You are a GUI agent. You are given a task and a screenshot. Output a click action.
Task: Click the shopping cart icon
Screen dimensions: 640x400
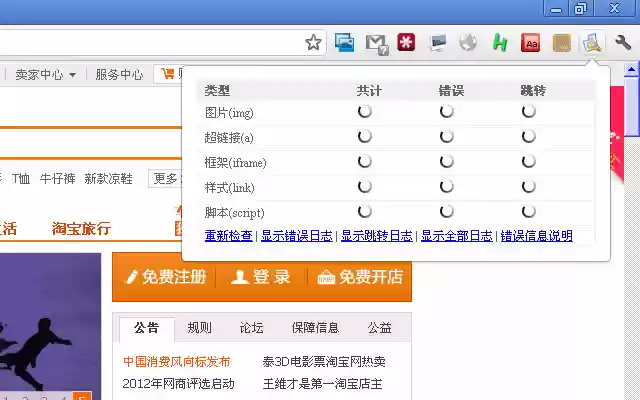coord(168,74)
